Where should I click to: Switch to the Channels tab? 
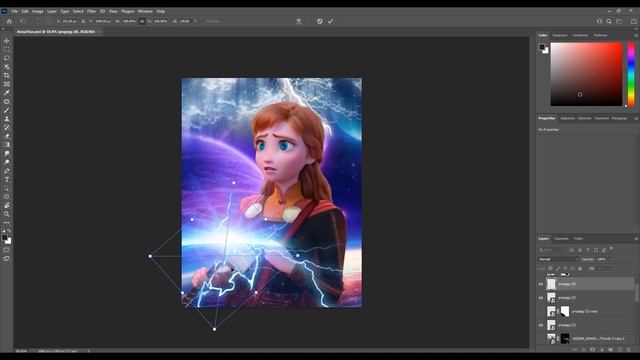(561, 239)
